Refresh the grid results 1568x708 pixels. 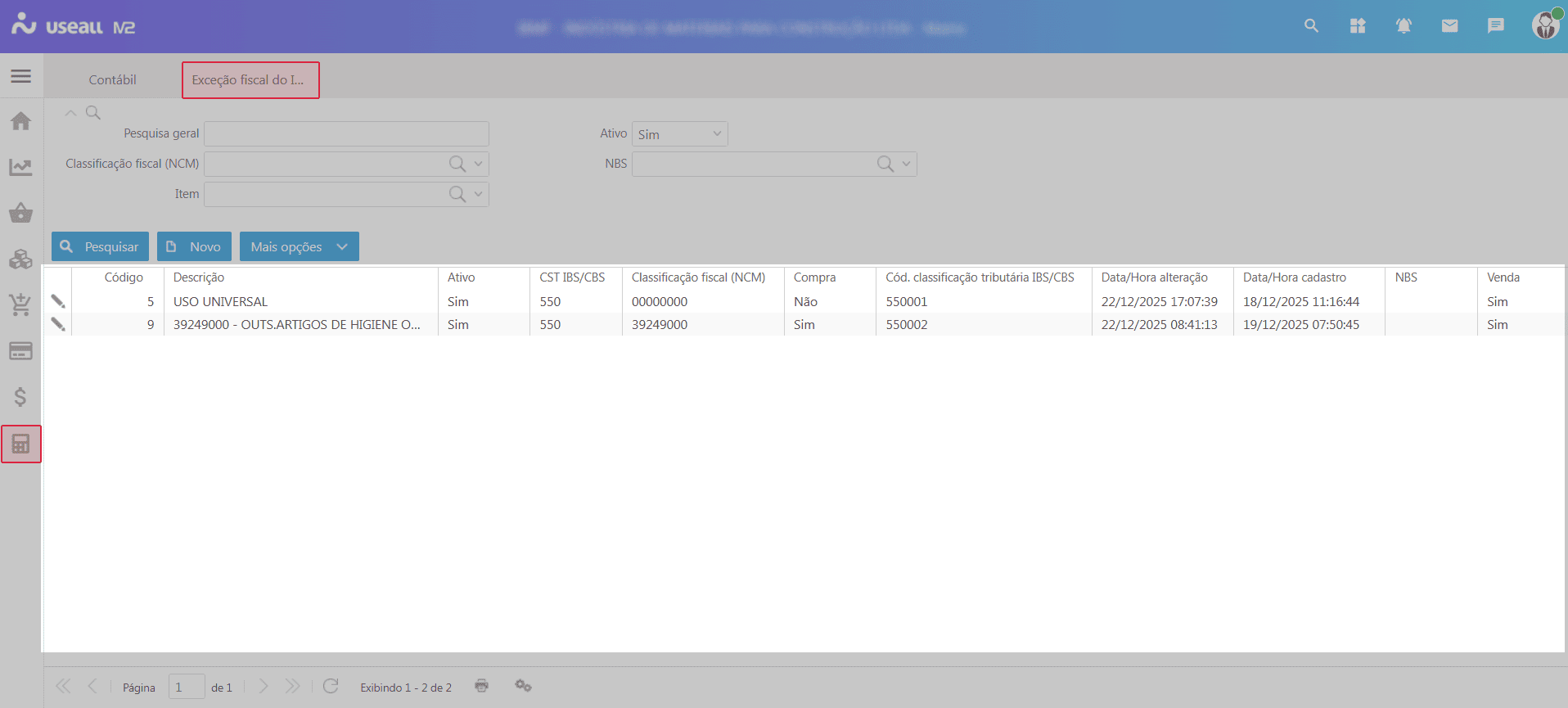pyautogui.click(x=331, y=686)
